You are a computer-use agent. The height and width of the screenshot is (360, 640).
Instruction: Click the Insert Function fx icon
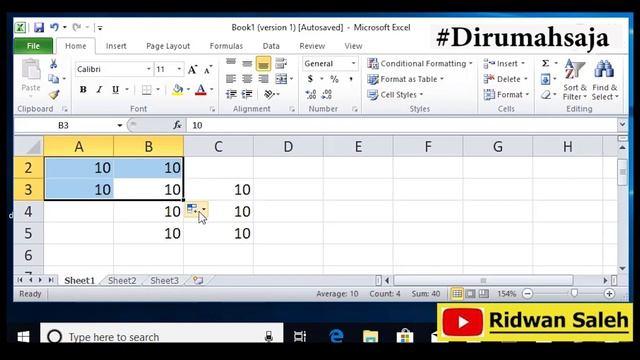tap(177, 125)
